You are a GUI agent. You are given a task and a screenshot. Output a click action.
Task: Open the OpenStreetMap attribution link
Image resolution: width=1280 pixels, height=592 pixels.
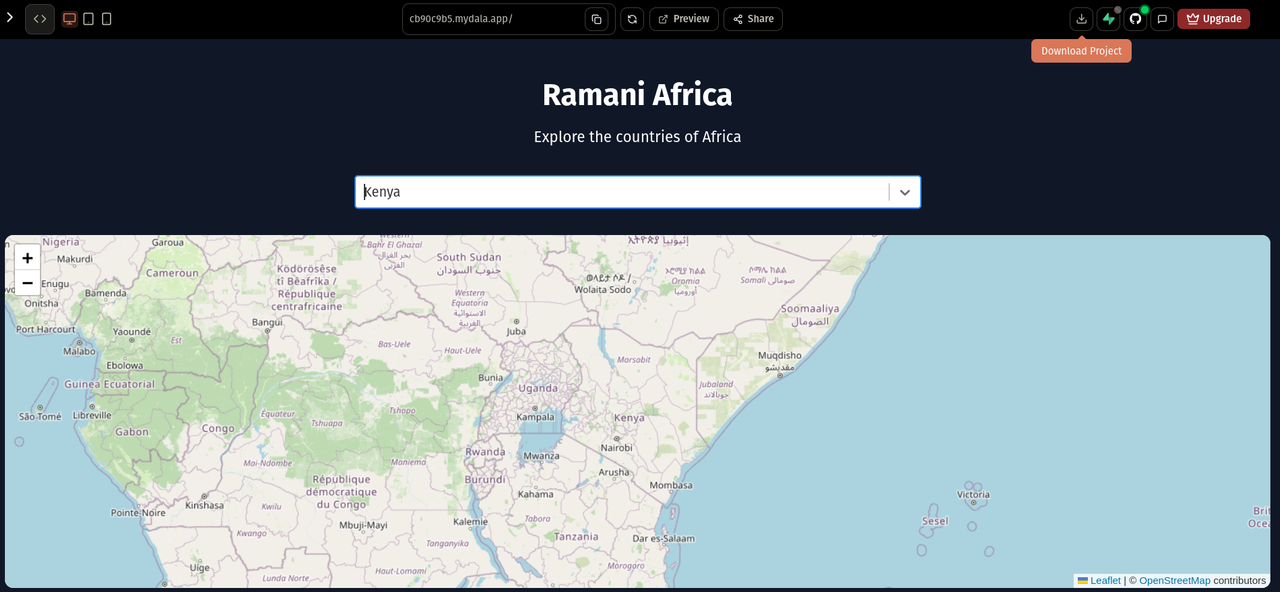coord(1174,581)
